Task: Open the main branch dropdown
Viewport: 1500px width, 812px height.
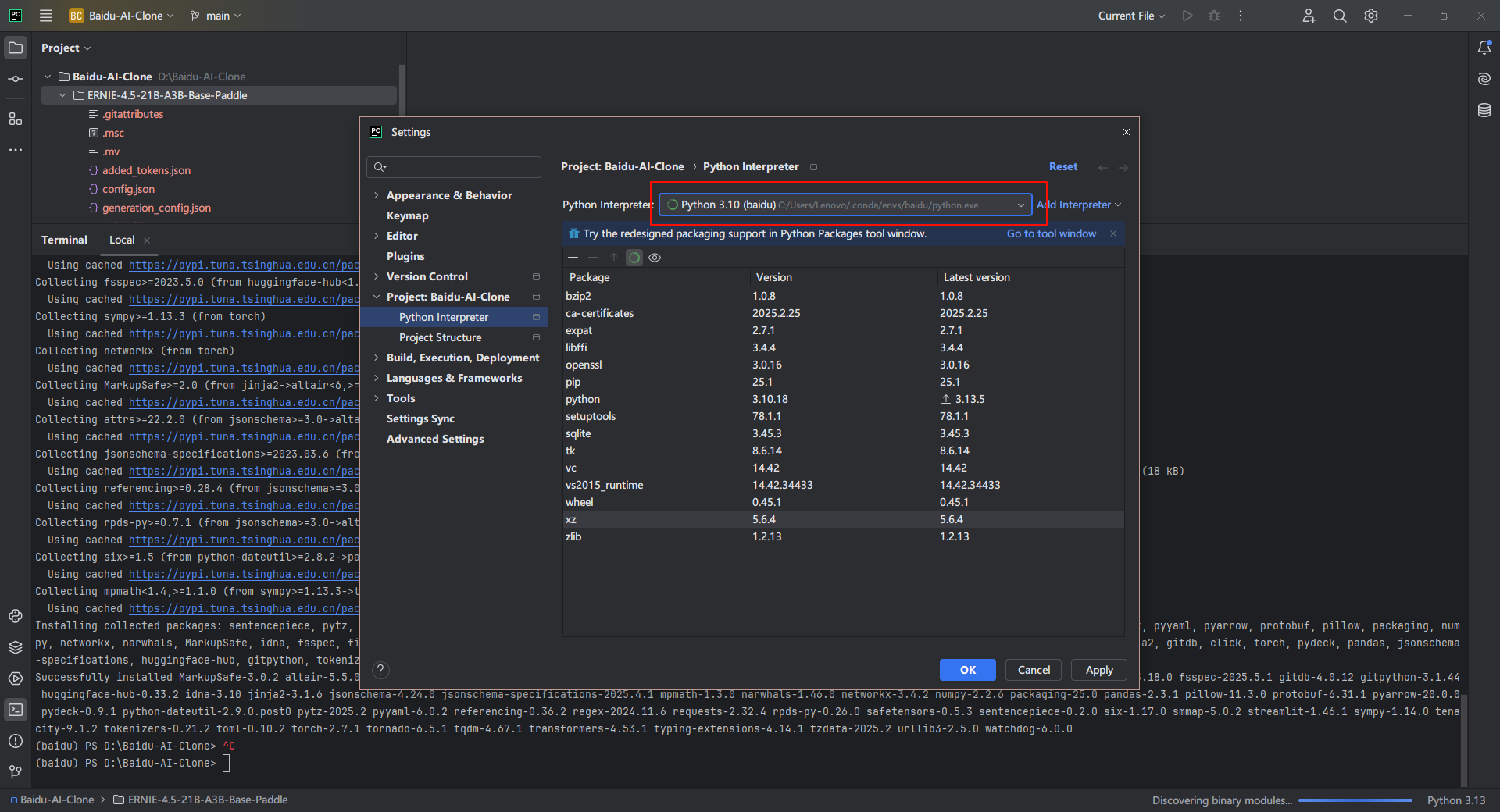Action: coord(216,16)
